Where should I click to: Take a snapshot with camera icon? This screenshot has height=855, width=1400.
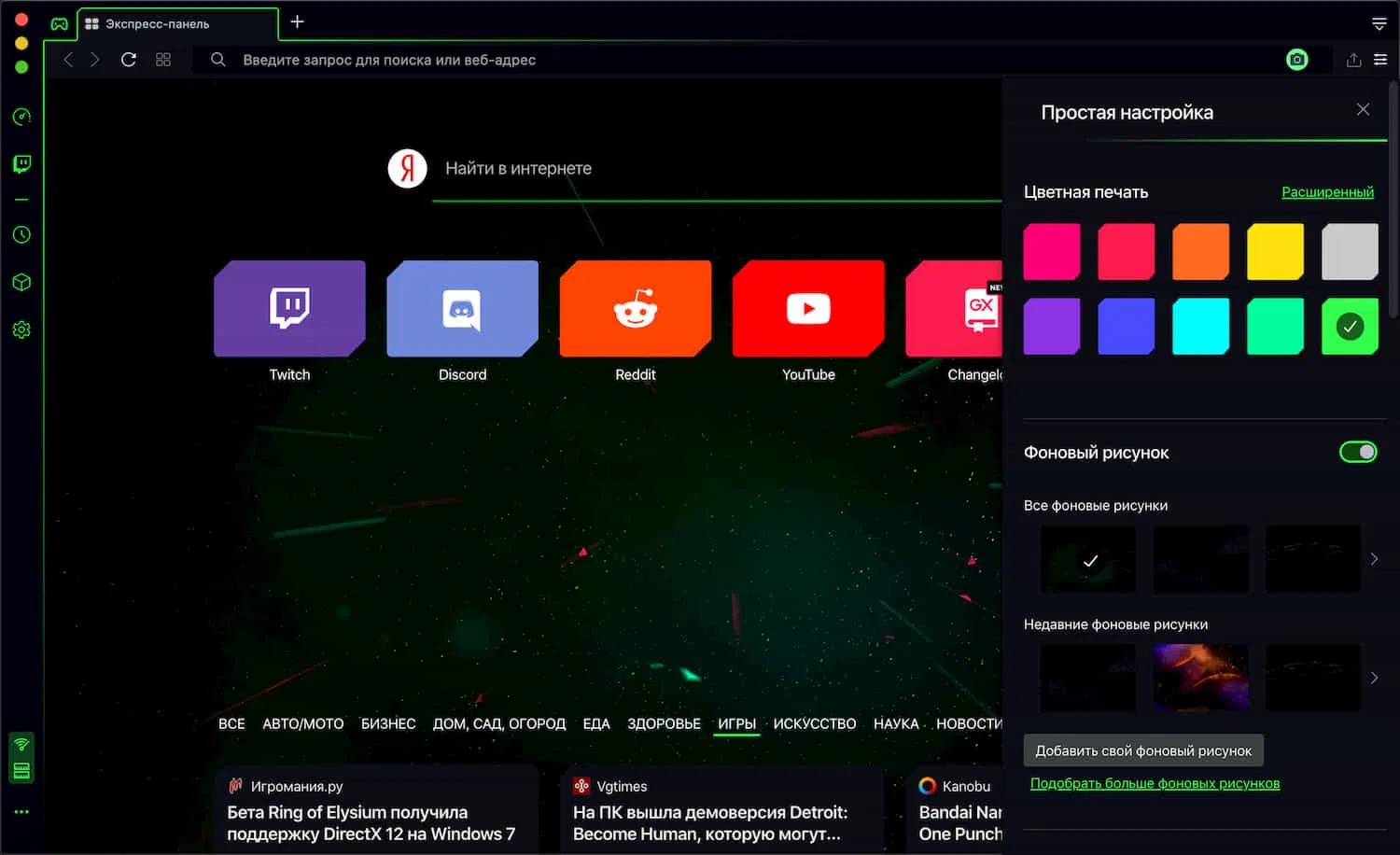pos(1297,60)
